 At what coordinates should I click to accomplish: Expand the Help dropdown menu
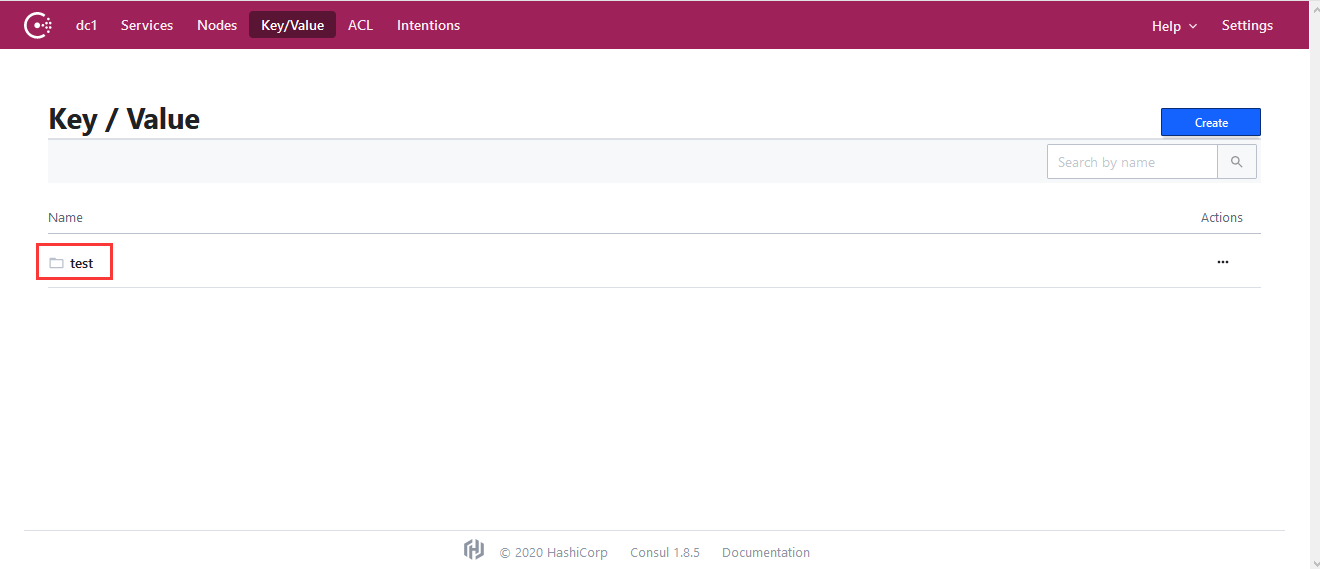click(1174, 26)
